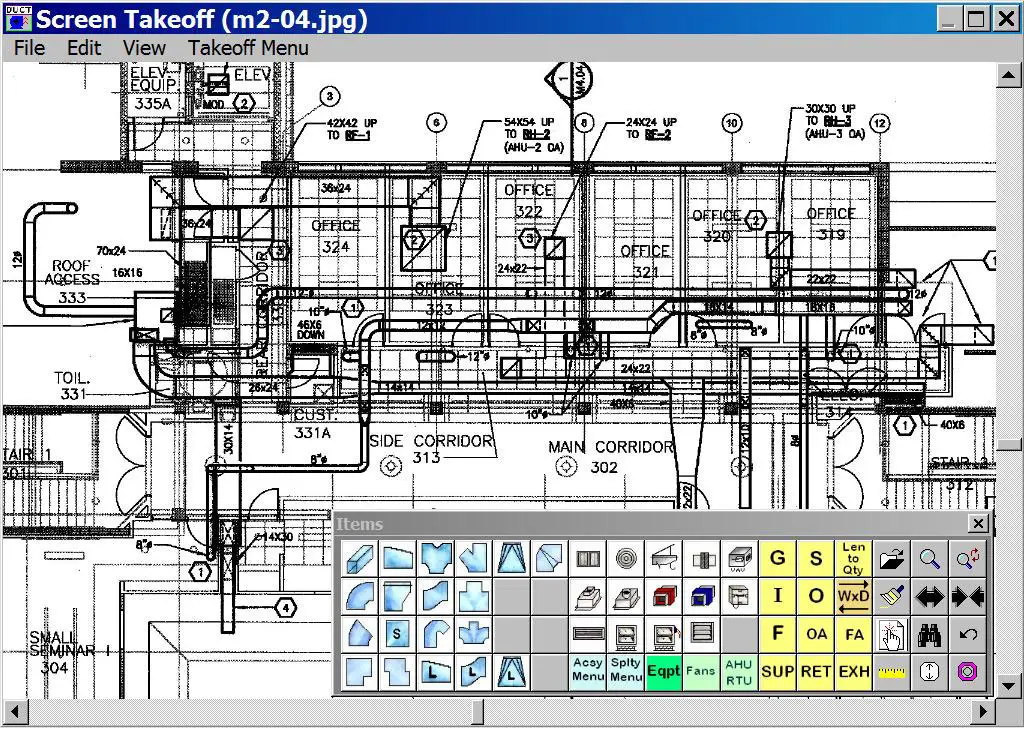Open the Eqpt equipment menu

tap(663, 672)
